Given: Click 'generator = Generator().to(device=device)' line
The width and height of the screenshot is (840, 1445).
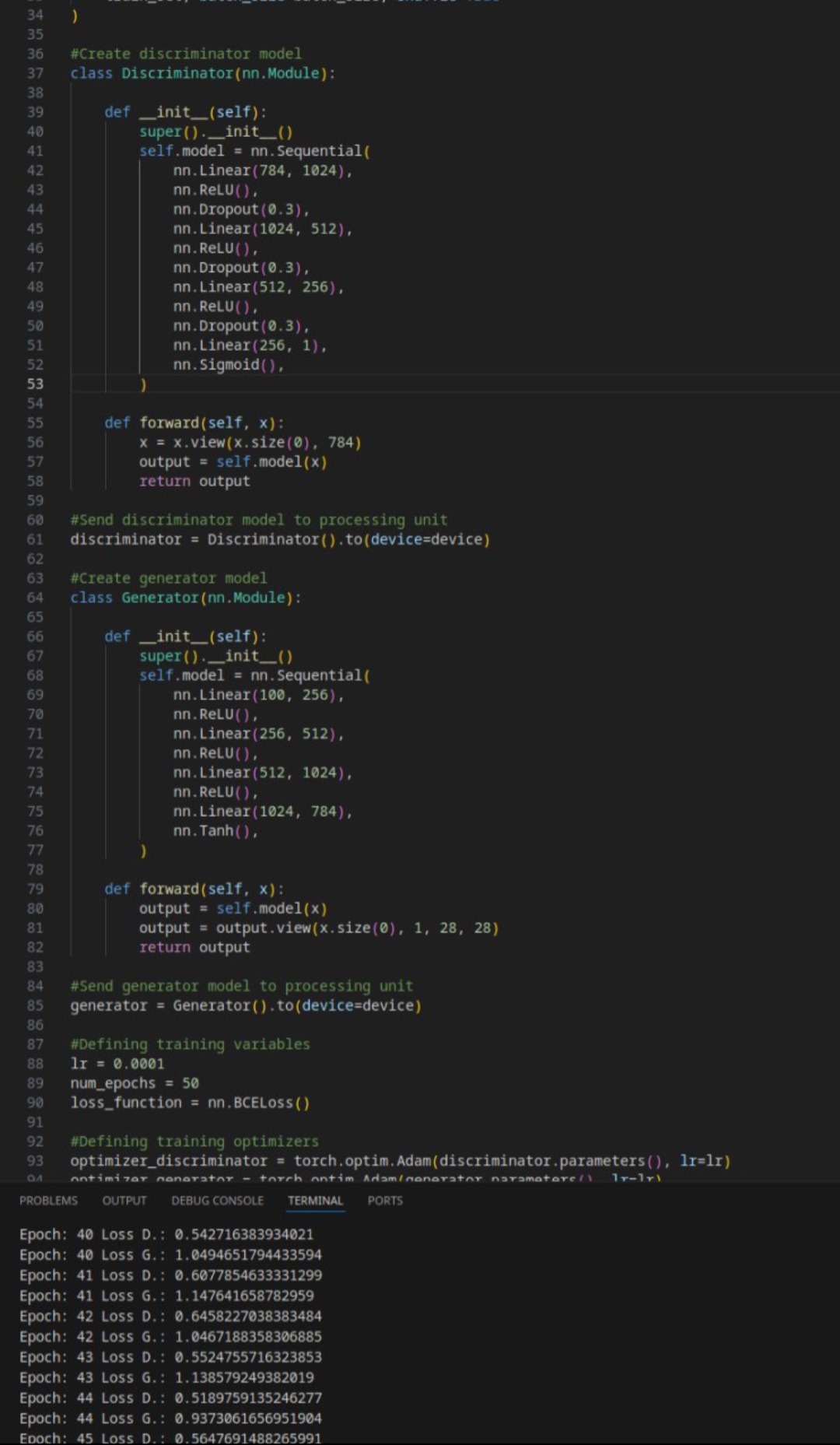Looking at the screenshot, I should pyautogui.click(x=246, y=1005).
